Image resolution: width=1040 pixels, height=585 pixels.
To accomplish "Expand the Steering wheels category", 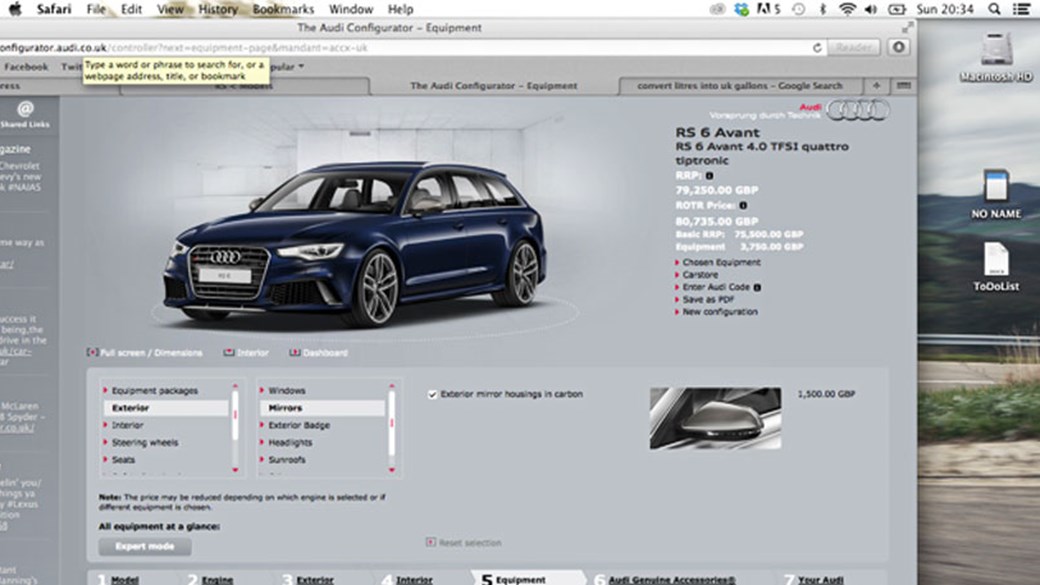I will tap(145, 442).
